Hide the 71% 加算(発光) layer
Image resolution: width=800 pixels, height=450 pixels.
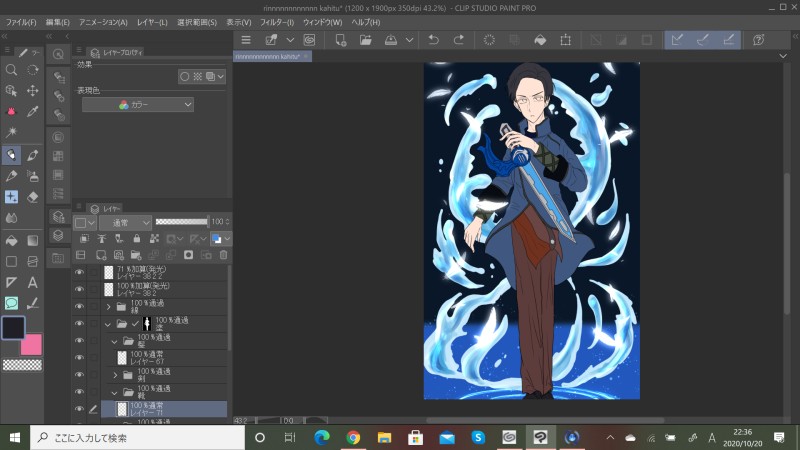(x=79, y=272)
